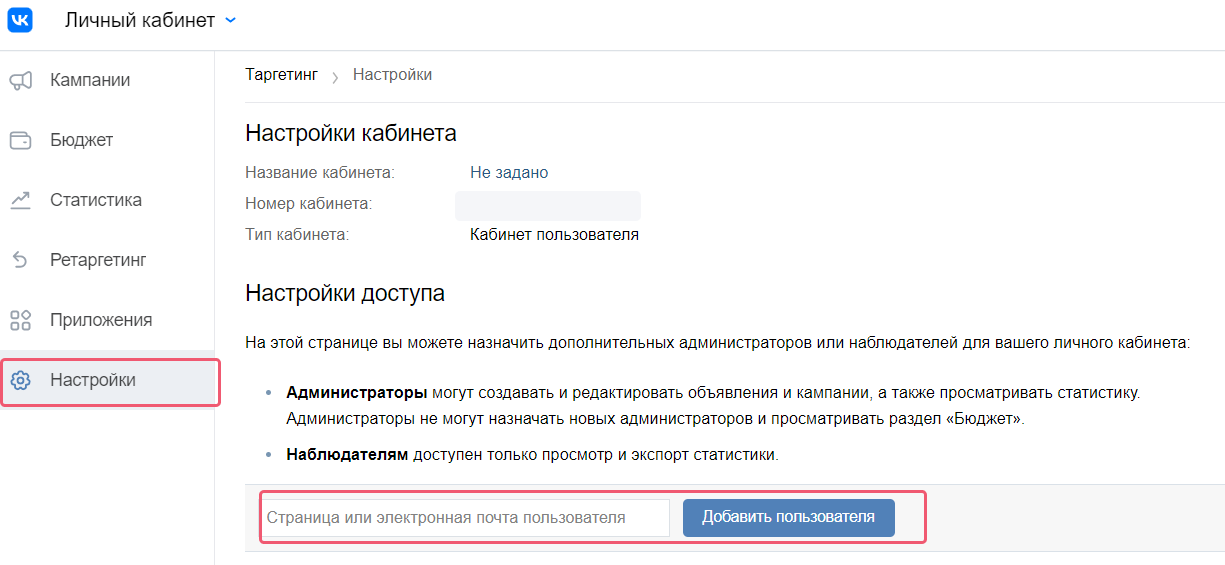Expand the Личный кабинет dropdown arrow

point(231,20)
